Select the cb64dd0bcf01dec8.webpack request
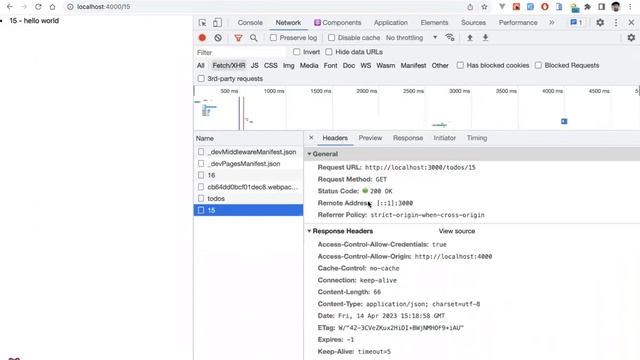 248,187
